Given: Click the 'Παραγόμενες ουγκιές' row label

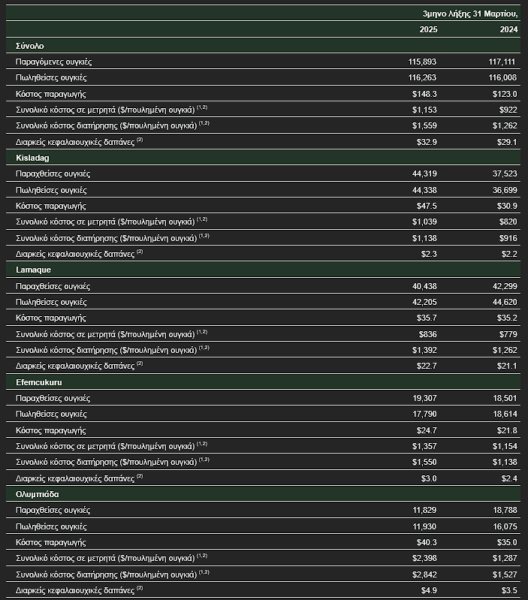Looking at the screenshot, I should pyautogui.click(x=54, y=62).
